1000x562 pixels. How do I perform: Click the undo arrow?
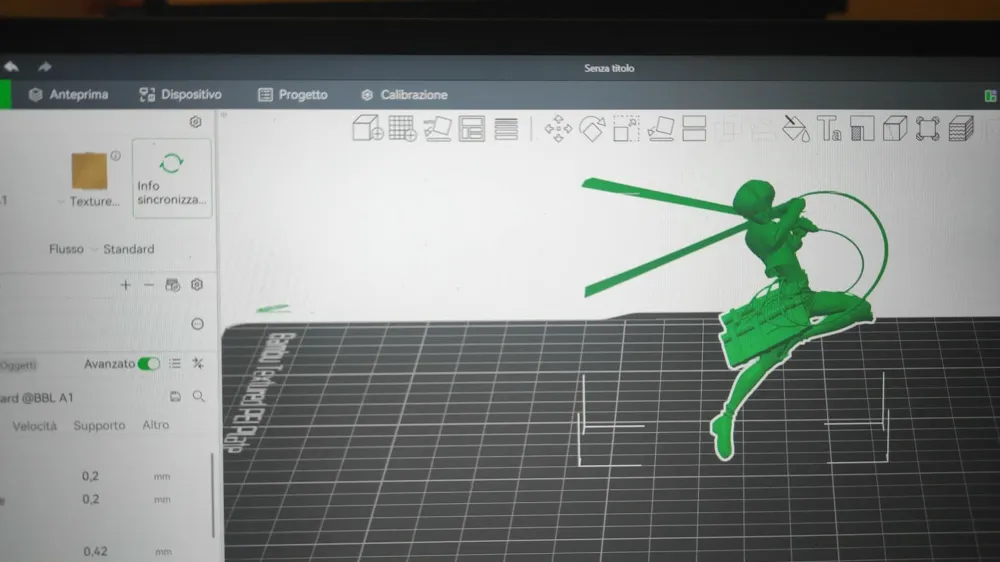(x=11, y=66)
